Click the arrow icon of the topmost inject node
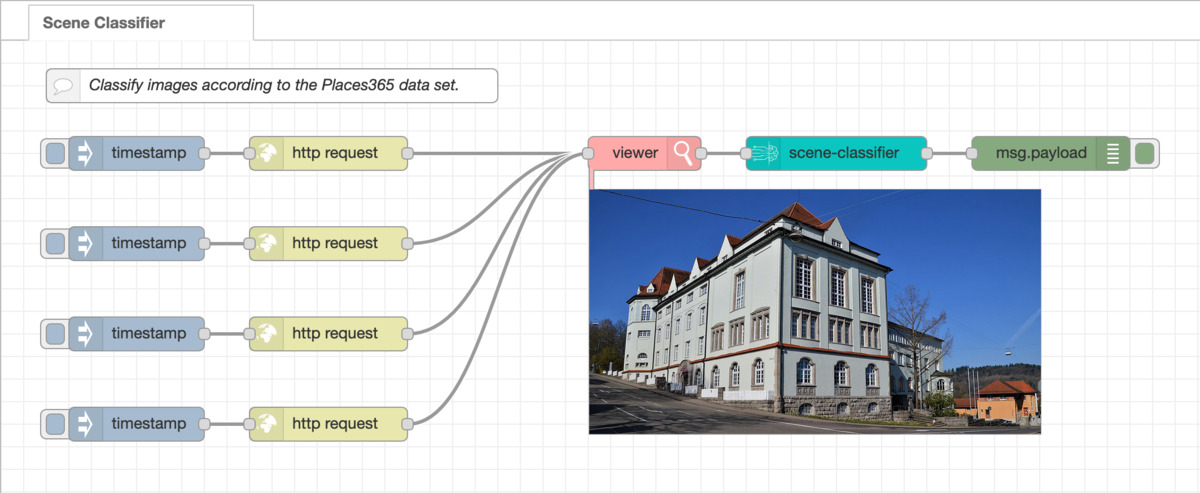Screen dimensions: 1200x493 [x=85, y=153]
